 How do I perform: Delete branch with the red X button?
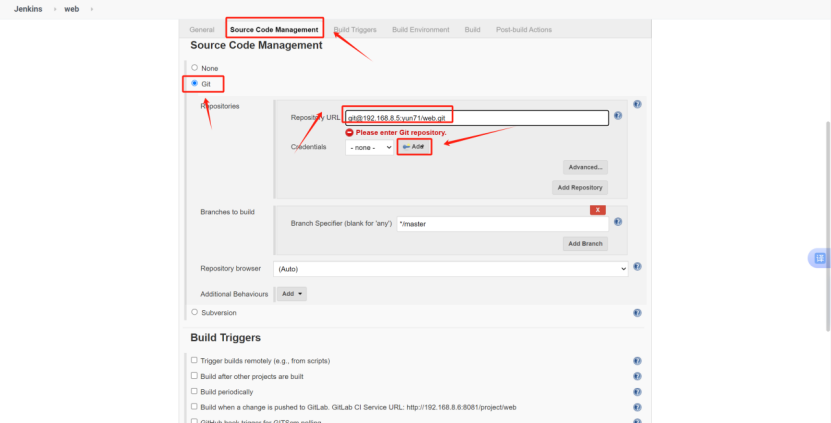coord(597,210)
